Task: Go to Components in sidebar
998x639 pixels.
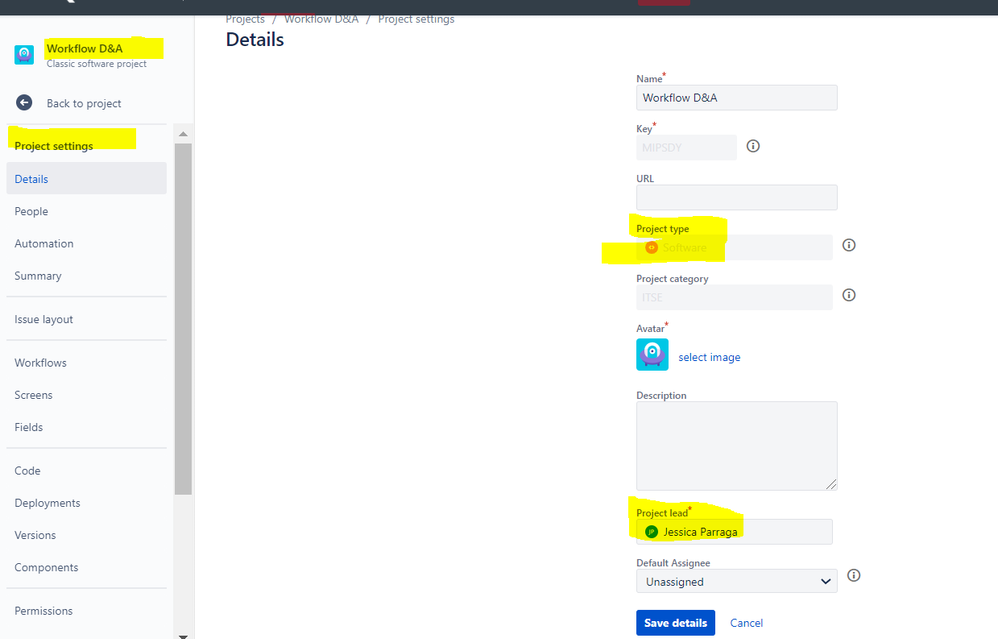Action: [46, 567]
